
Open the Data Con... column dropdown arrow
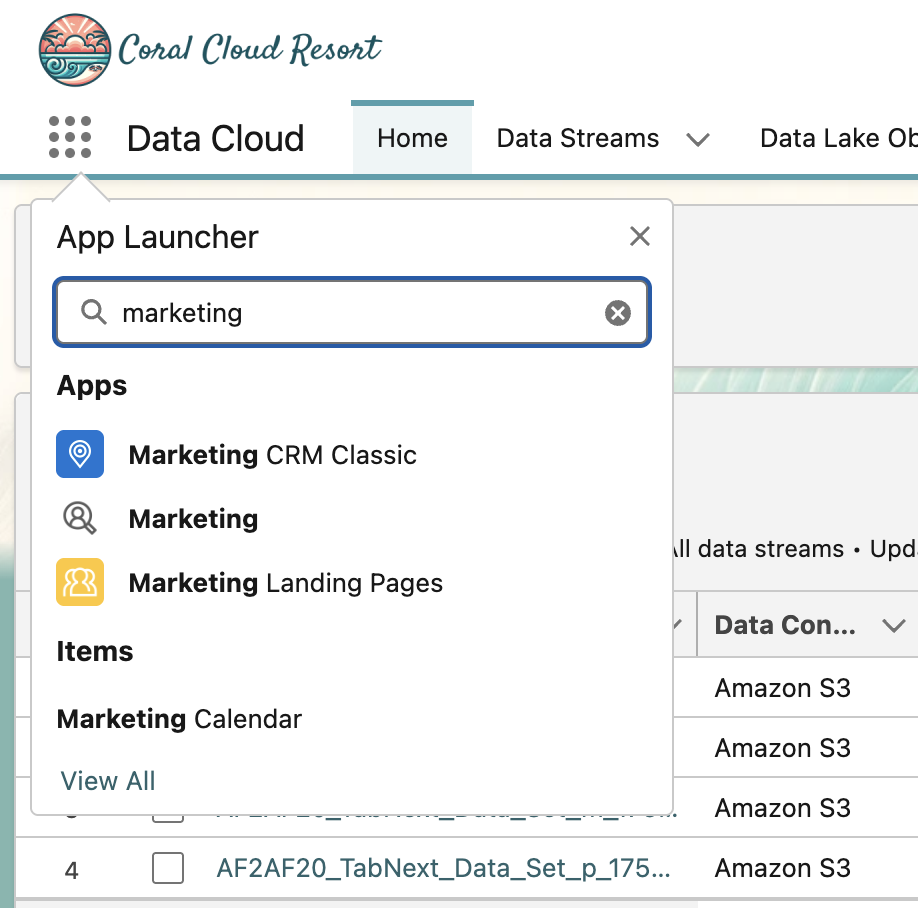click(893, 626)
